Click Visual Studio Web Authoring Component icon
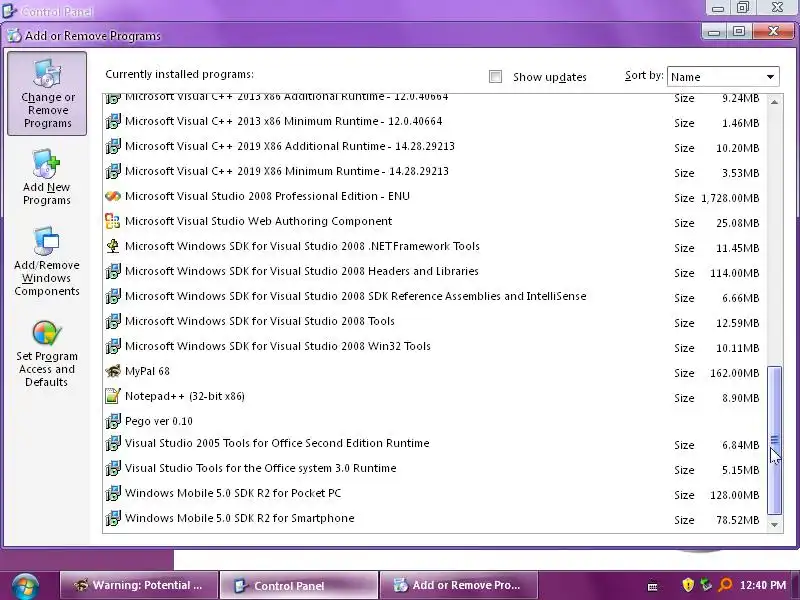800x600 pixels. coord(113,221)
